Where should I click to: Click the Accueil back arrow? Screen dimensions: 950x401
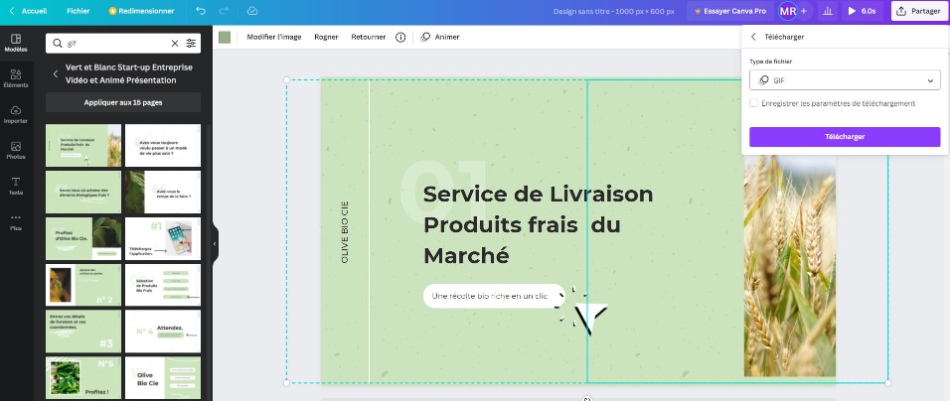(x=12, y=11)
